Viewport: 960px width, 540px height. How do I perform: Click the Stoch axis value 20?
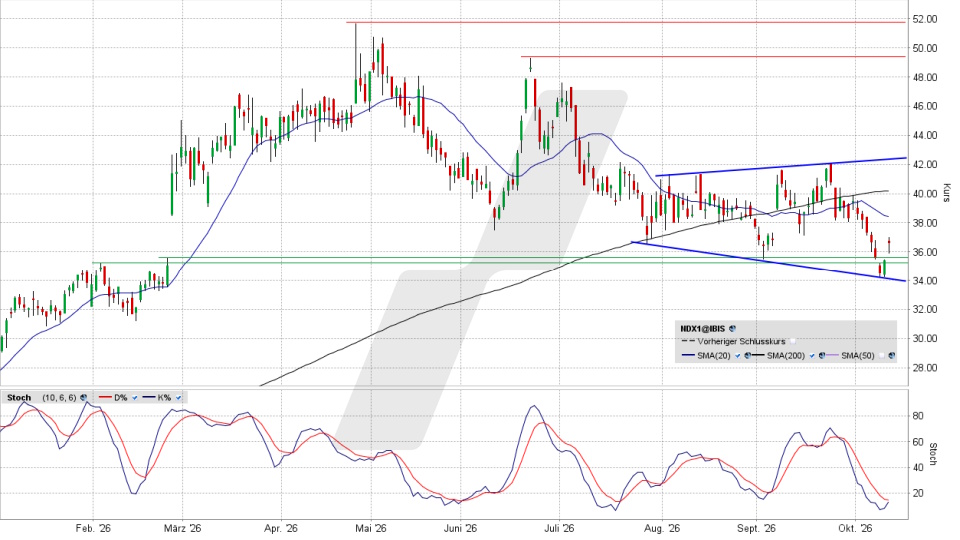918,493
